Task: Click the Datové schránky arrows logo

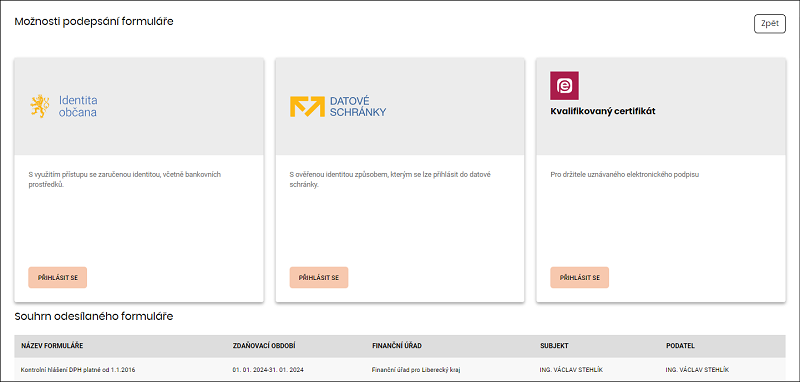Action: pyautogui.click(x=307, y=106)
